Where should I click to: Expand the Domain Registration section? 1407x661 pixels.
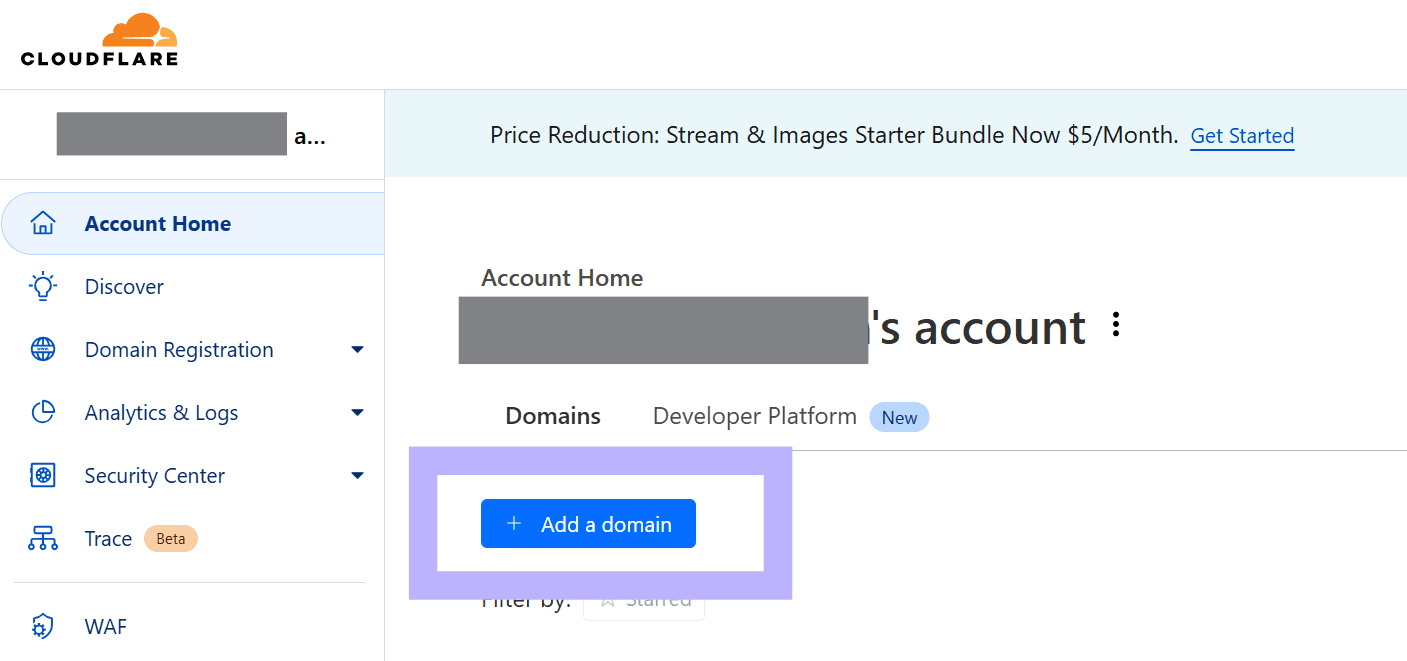[357, 349]
